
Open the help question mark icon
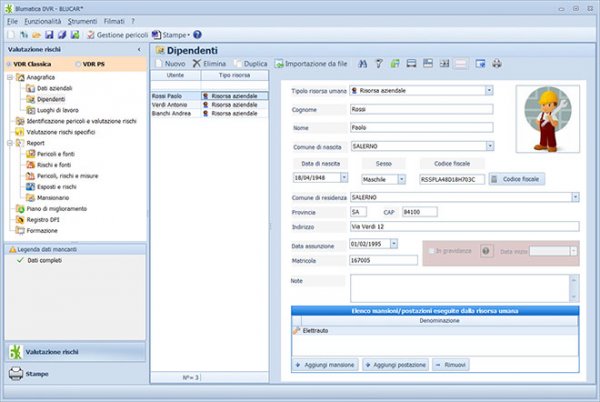(x=197, y=34)
